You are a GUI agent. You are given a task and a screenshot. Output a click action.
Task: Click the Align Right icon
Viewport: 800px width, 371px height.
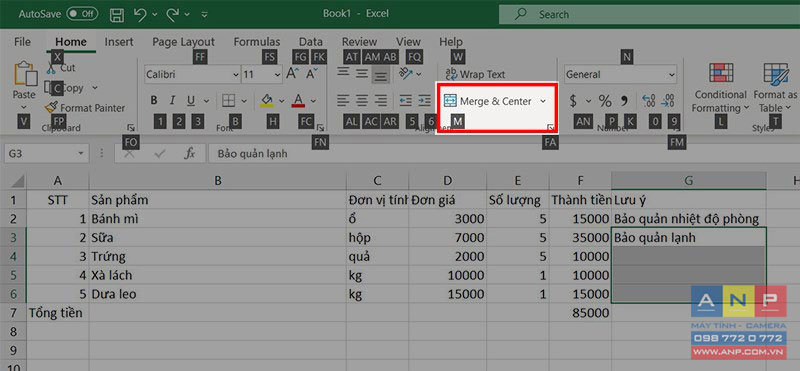point(381,101)
